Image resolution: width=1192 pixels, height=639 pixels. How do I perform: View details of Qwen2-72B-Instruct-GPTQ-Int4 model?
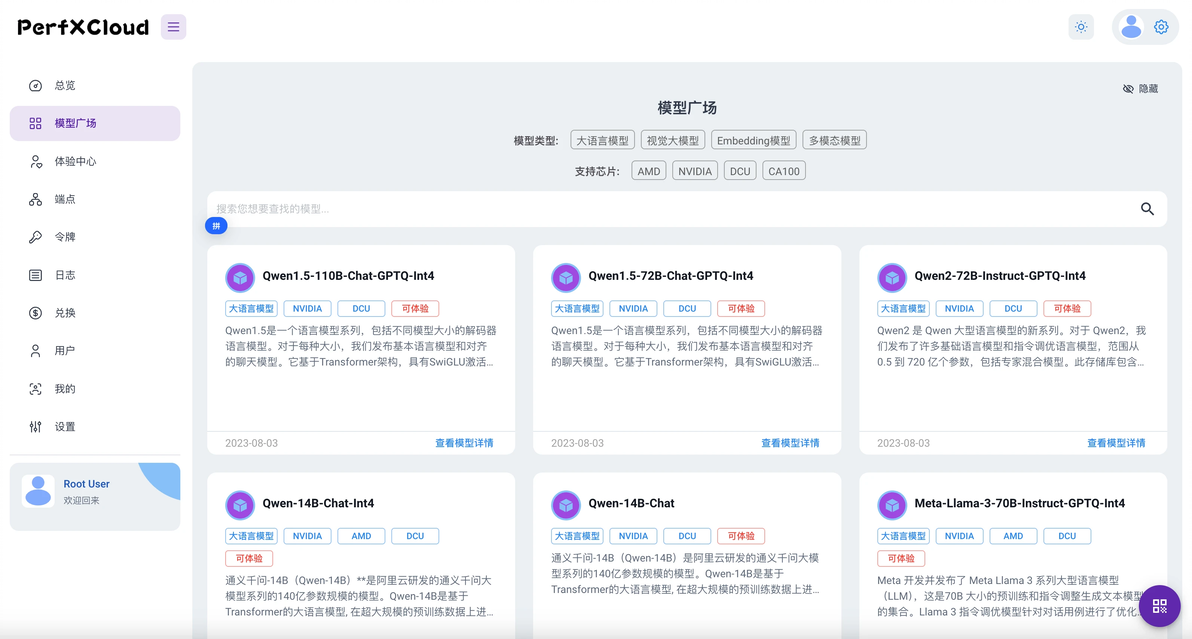1116,443
